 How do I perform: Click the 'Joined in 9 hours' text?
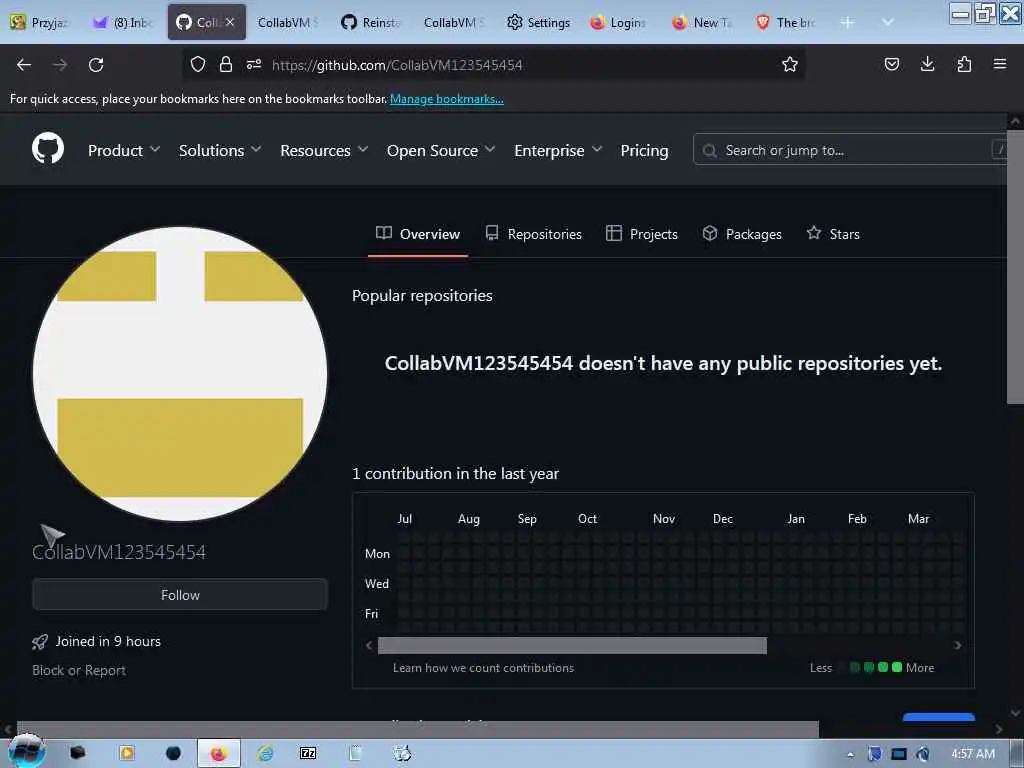pyautogui.click(x=108, y=641)
